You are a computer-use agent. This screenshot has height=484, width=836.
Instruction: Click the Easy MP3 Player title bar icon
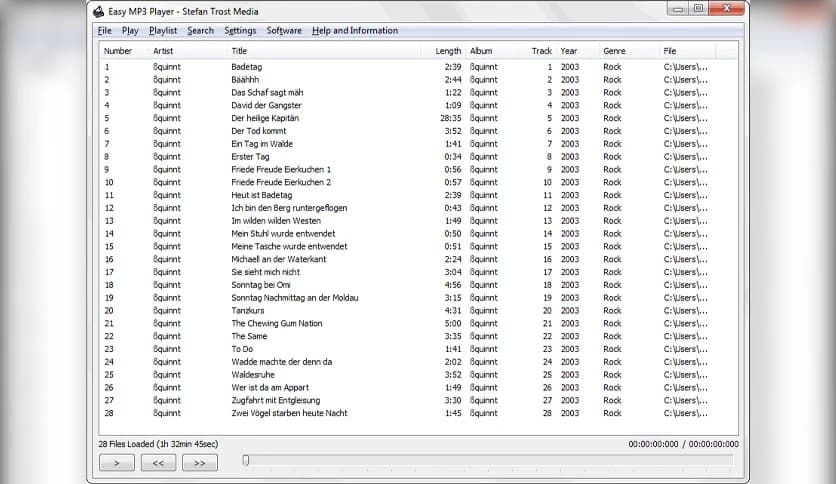(x=98, y=11)
